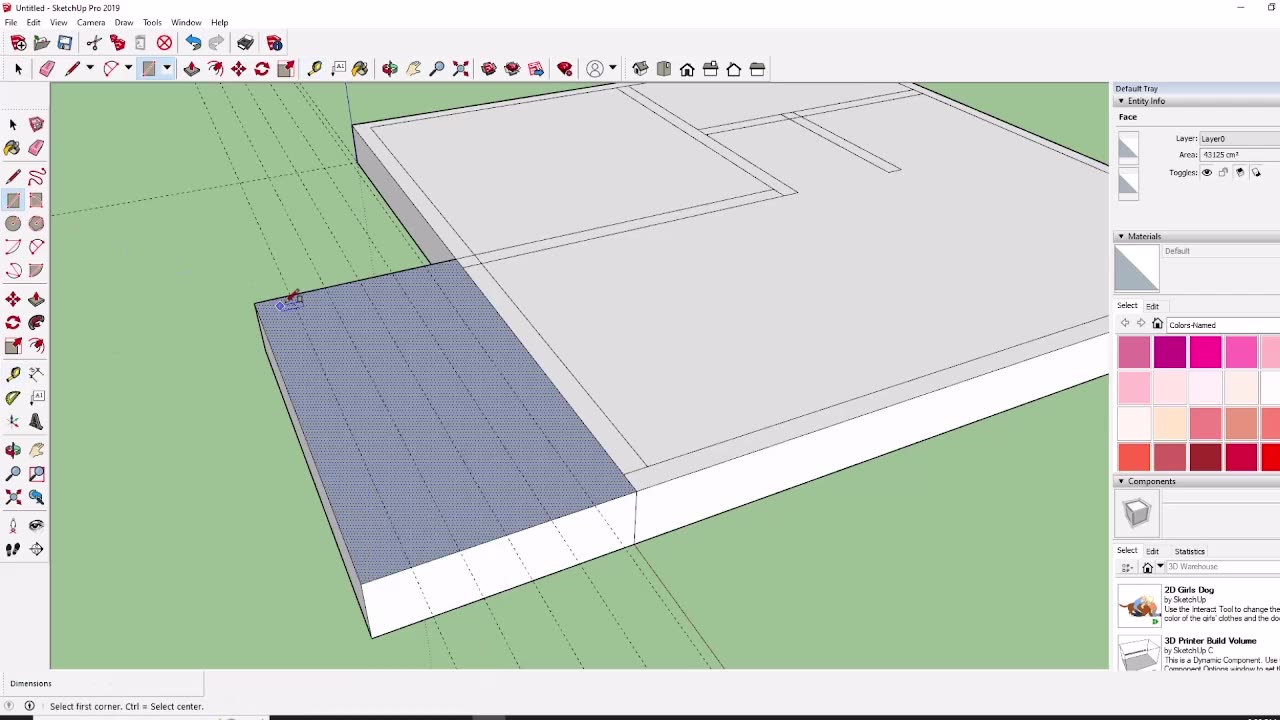The height and width of the screenshot is (720, 1280).
Task: Select the Rotate tool in top toolbar
Action: click(262, 69)
